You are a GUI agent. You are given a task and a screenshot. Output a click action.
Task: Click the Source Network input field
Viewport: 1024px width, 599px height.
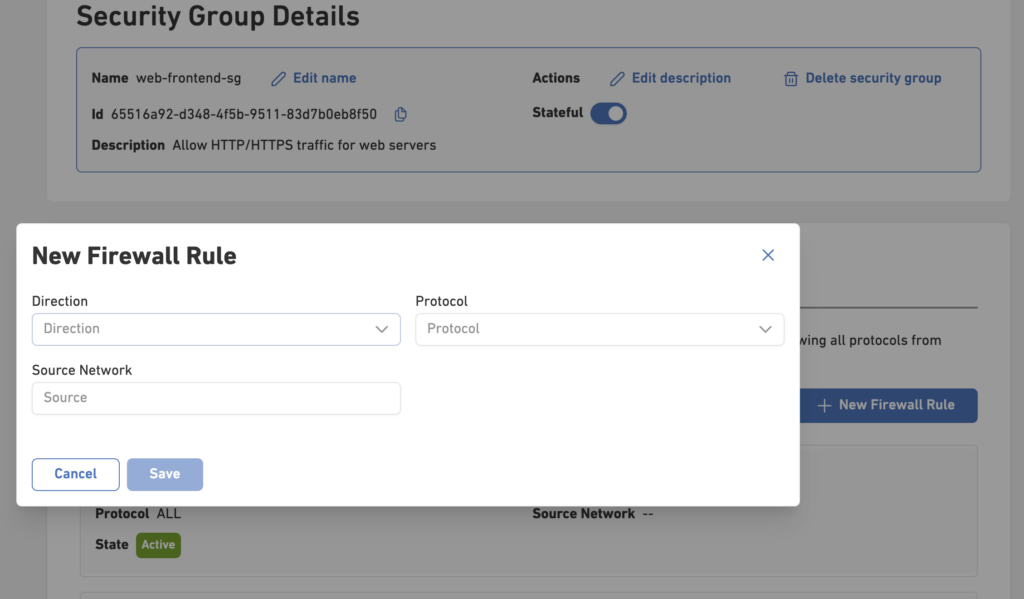click(x=216, y=398)
